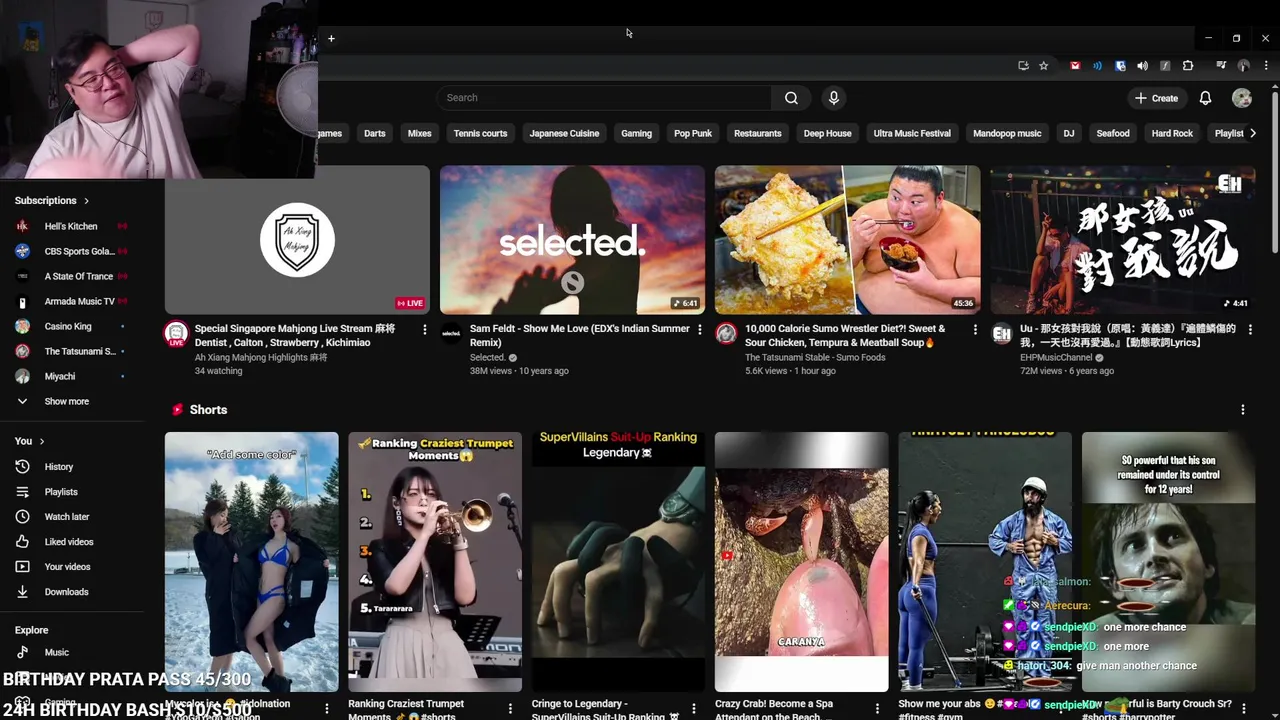
Task: Open a new browser tab
Action: pyautogui.click(x=331, y=39)
